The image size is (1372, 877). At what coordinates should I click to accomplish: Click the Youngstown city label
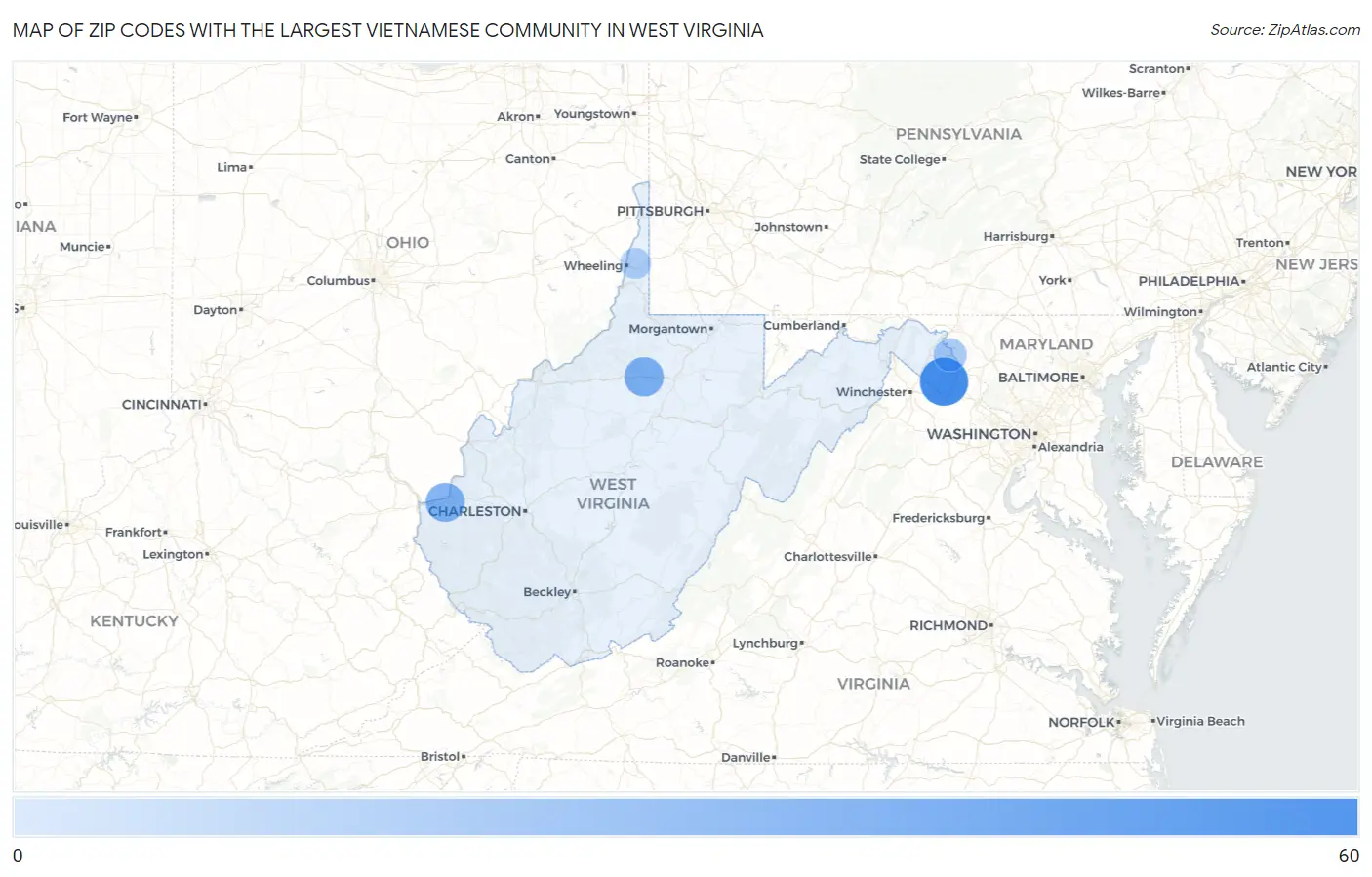593,114
